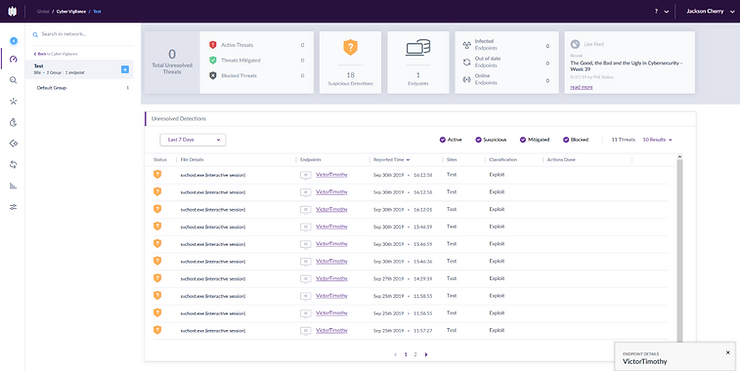Viewport: 740px width, 371px height.
Task: Open the VictorTimothy link in the Sep 27th row
Action: click(x=332, y=278)
